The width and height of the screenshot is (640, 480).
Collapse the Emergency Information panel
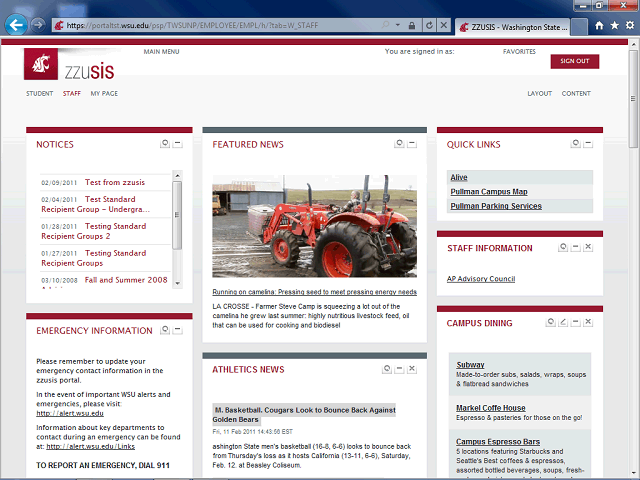pyautogui.click(x=178, y=330)
